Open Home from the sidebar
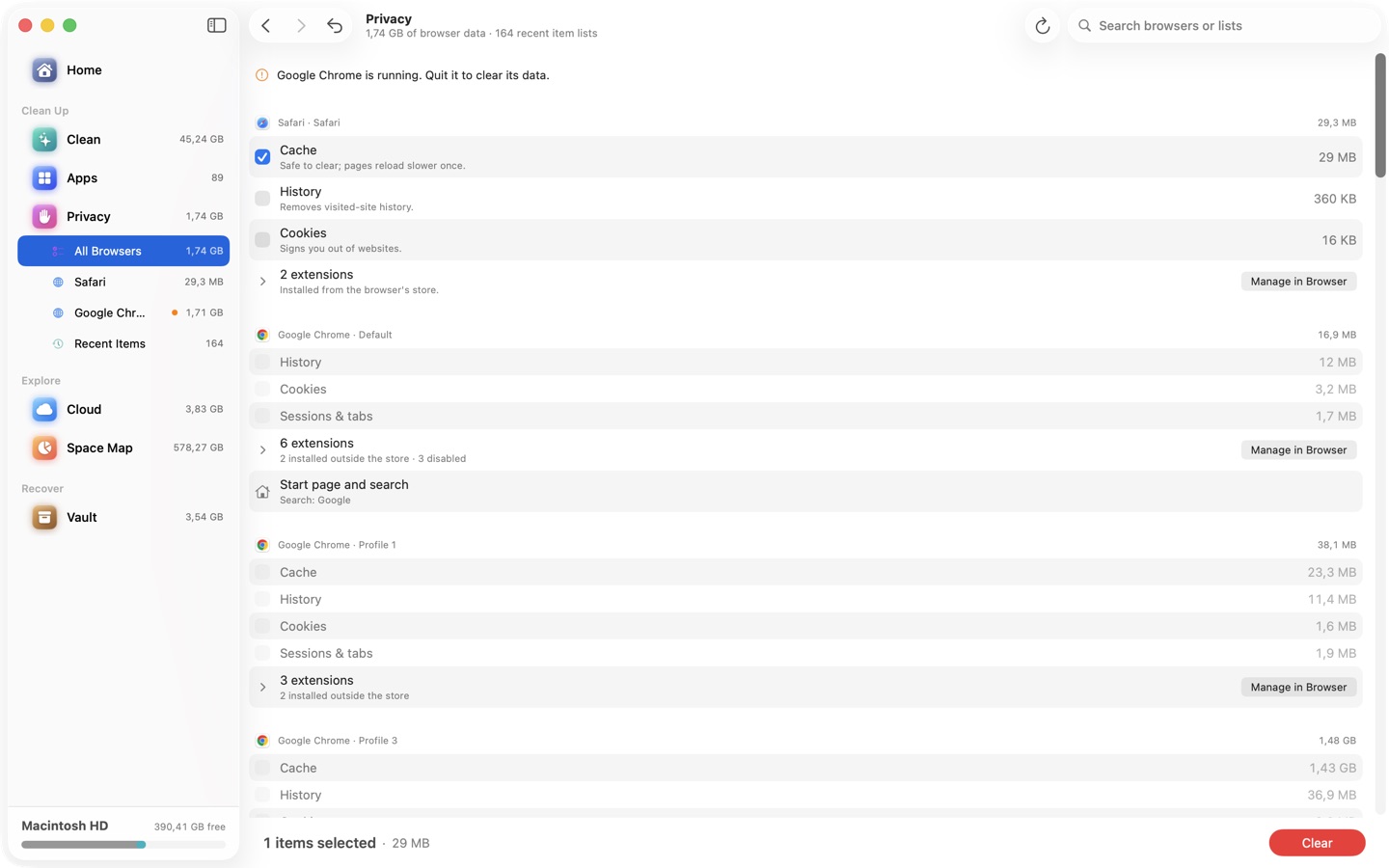This screenshot has height=868, width=1389. tap(123, 70)
